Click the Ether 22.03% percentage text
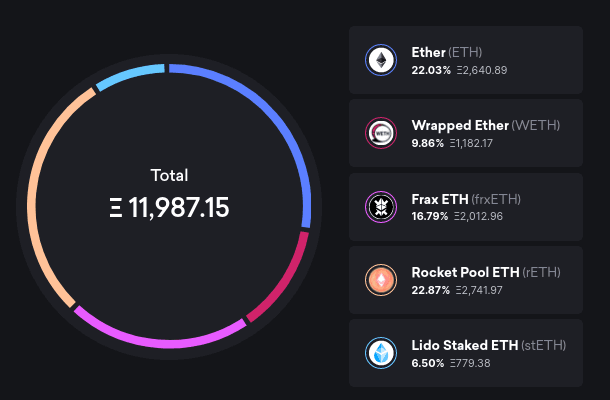Image resolution: width=610 pixels, height=400 pixels. click(430, 70)
